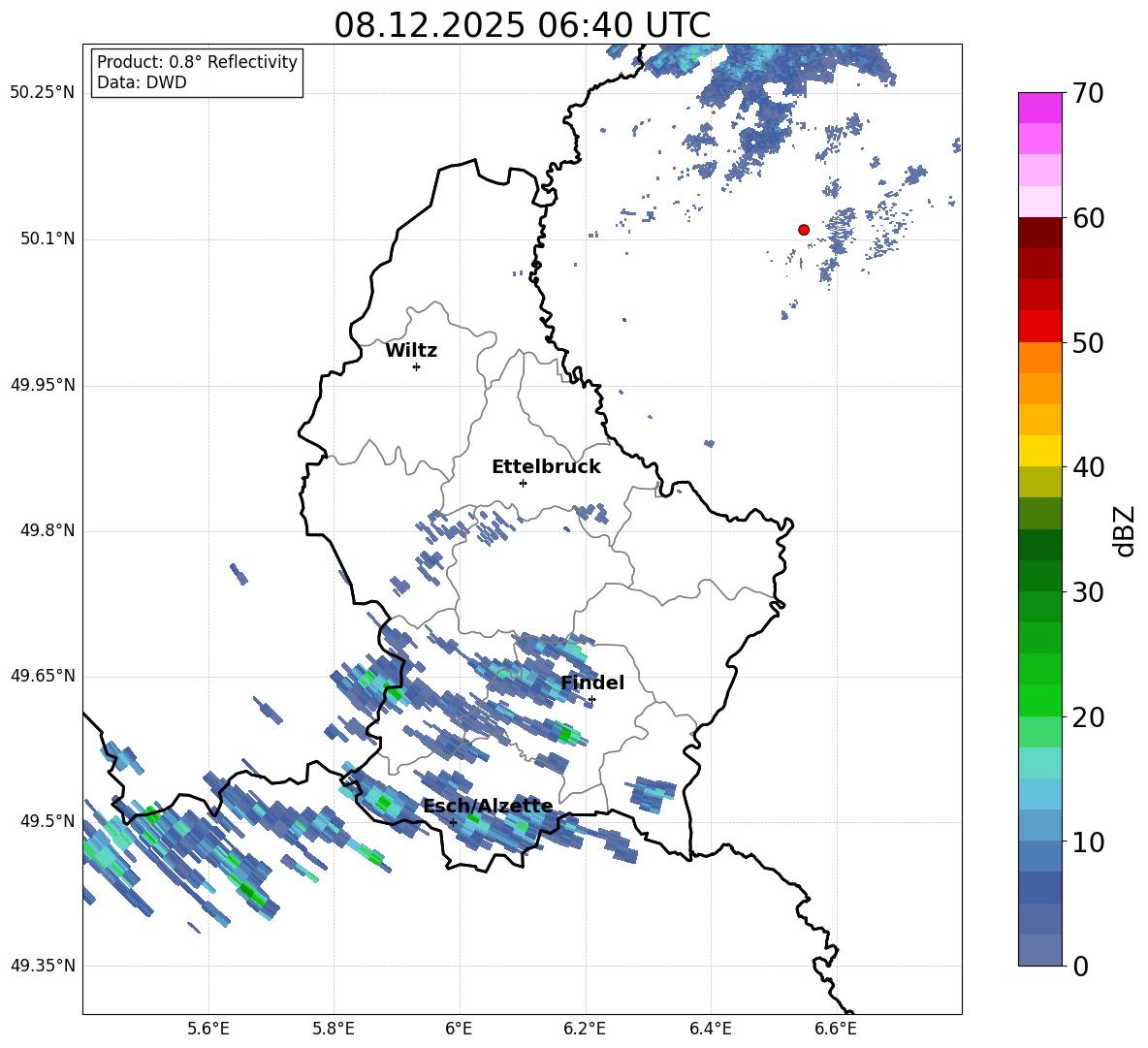Image resolution: width=1148 pixels, height=1048 pixels.
Task: Click the 49.5°N latitude tick label
Action: tap(47, 821)
